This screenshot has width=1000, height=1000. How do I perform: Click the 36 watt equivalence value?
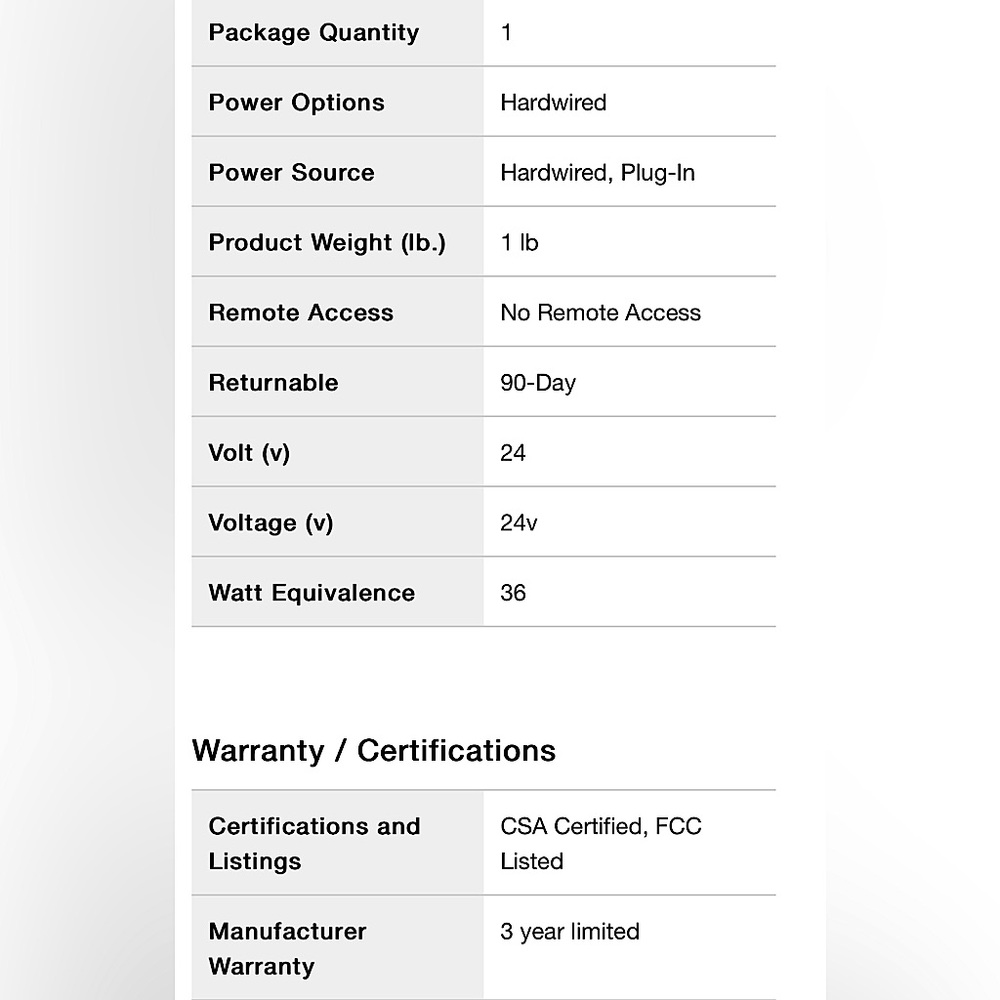pyautogui.click(x=513, y=593)
